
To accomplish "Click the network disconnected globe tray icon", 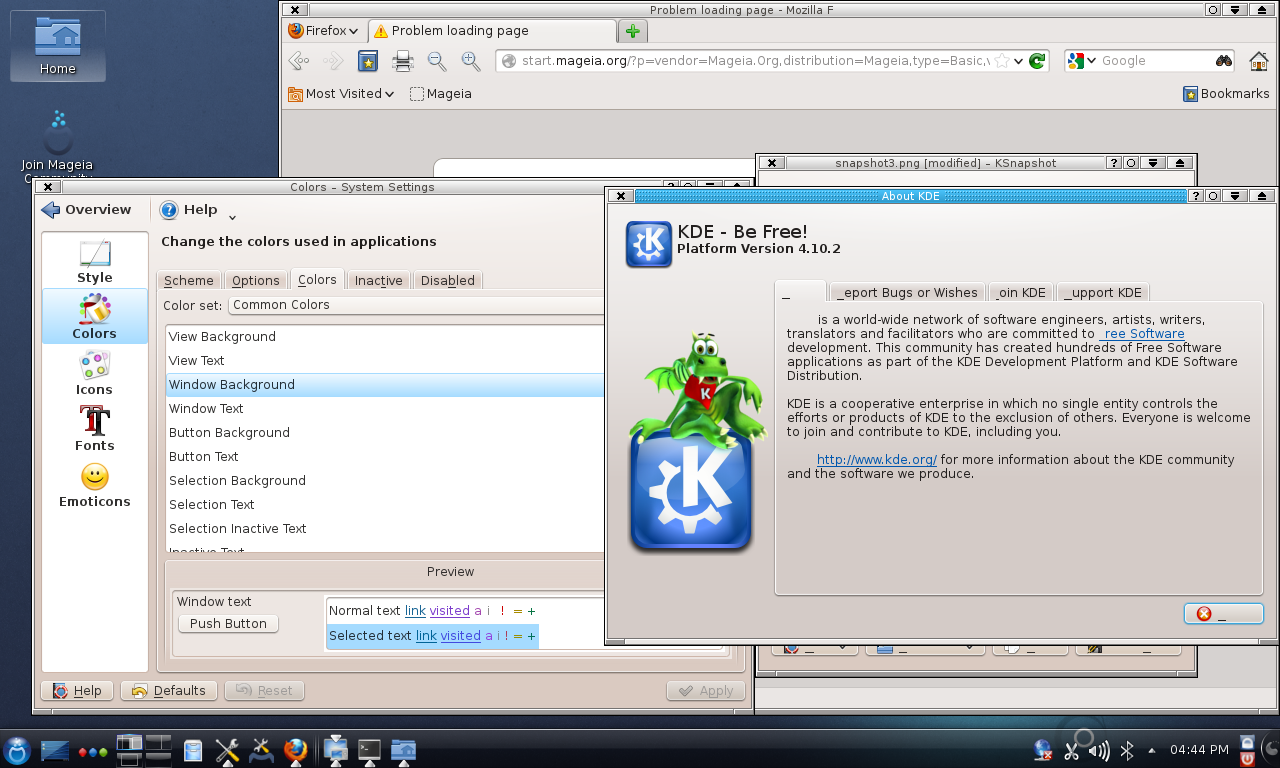I will pyautogui.click(x=1043, y=750).
